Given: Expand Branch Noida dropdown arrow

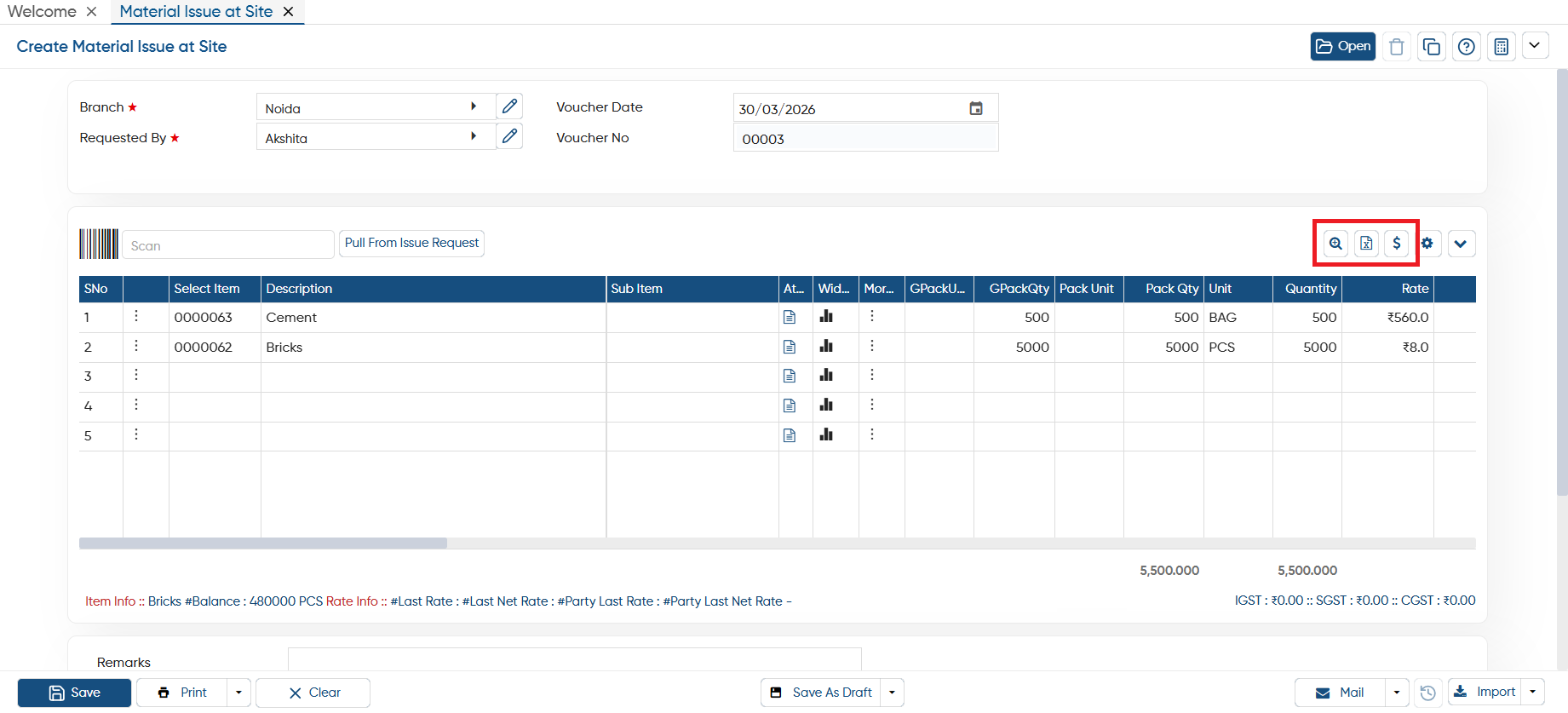Looking at the screenshot, I should (x=474, y=106).
